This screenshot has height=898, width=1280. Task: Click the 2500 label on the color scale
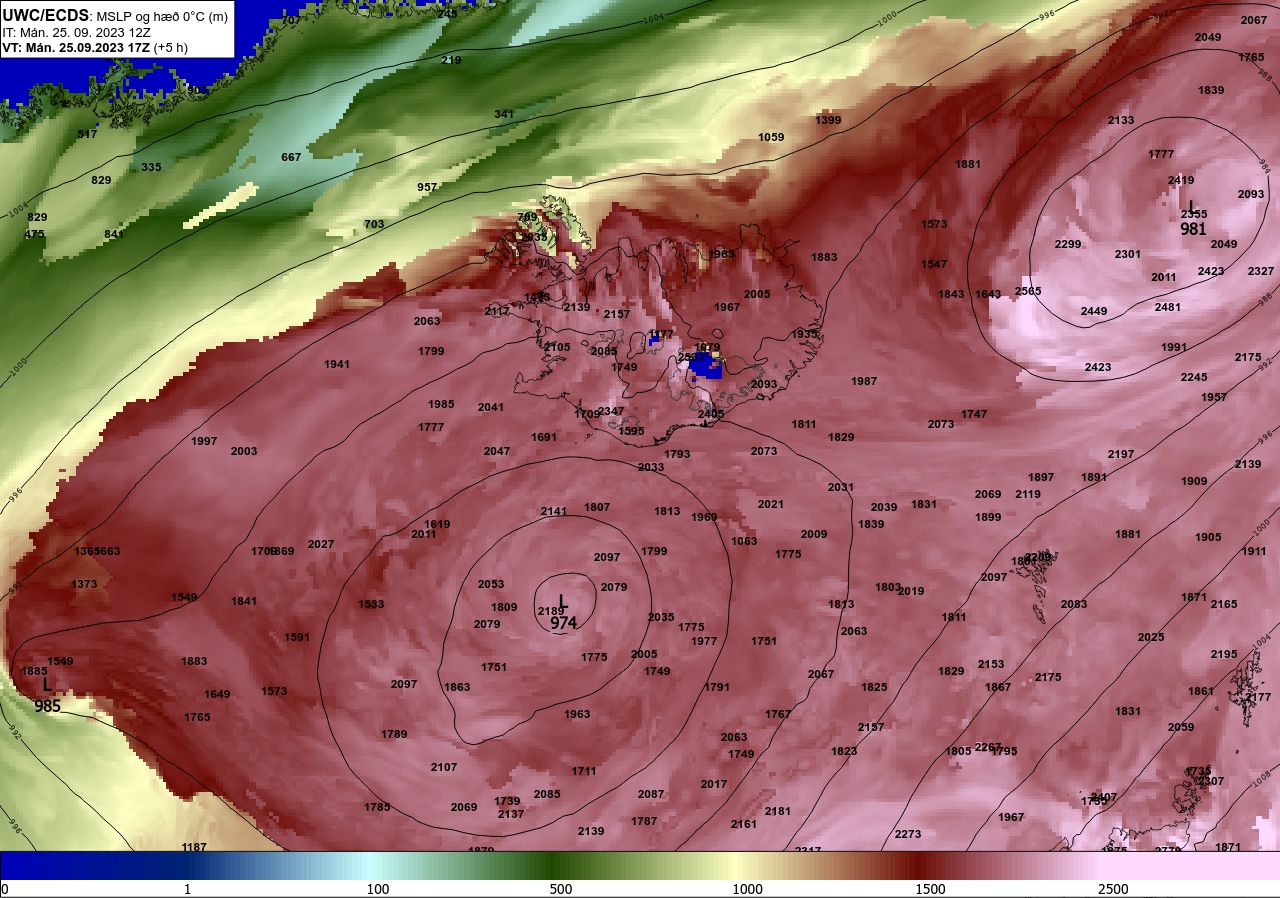(1113, 889)
